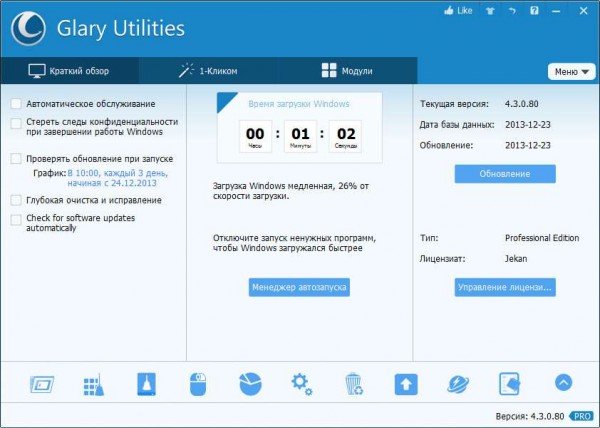The image size is (600, 428).
Task: Click the Glary Utilities title text
Action: (x=121, y=29)
